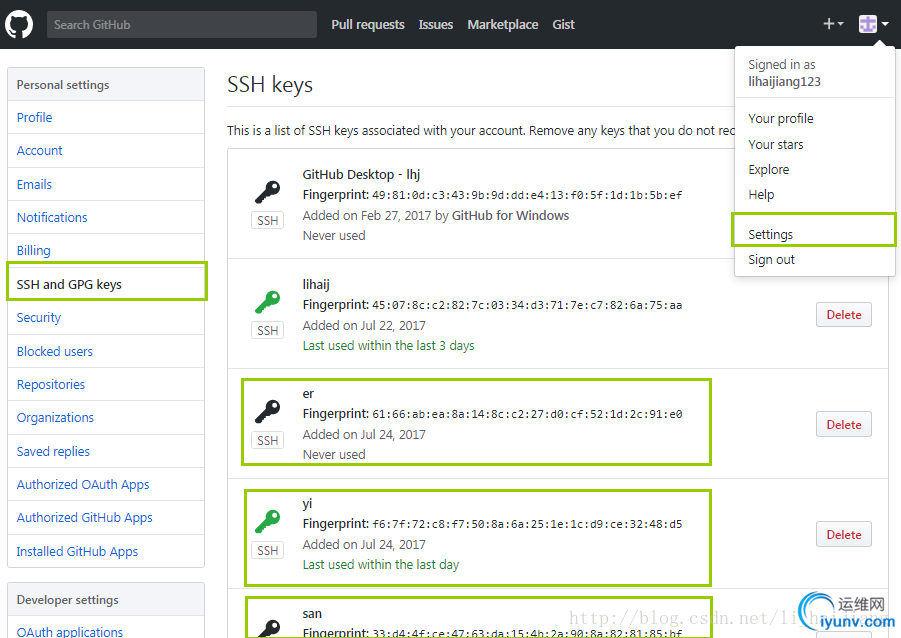Delete the er SSH key
Viewport: 901px width, 638px height.
coord(844,425)
